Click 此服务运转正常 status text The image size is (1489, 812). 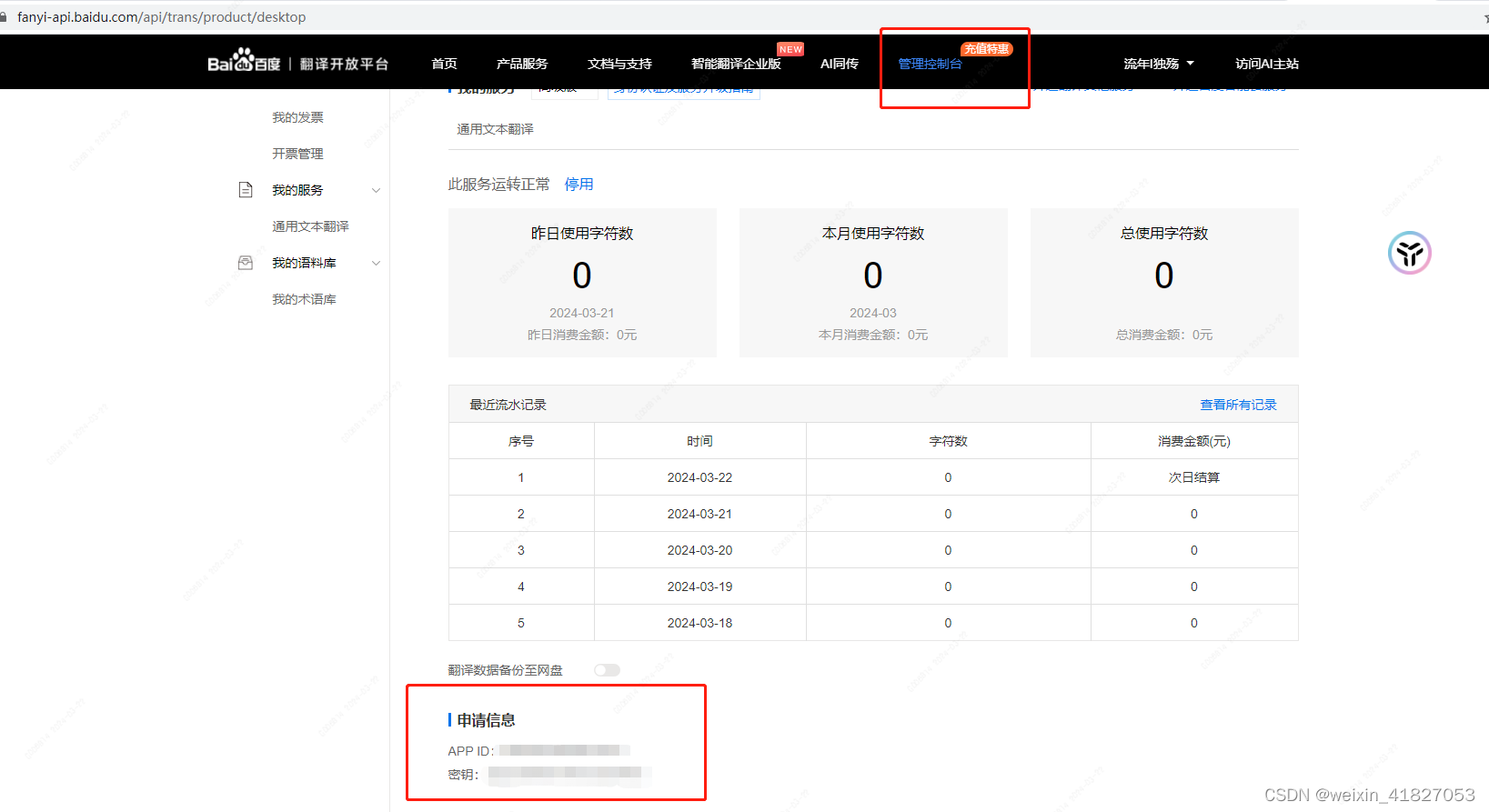click(x=498, y=185)
